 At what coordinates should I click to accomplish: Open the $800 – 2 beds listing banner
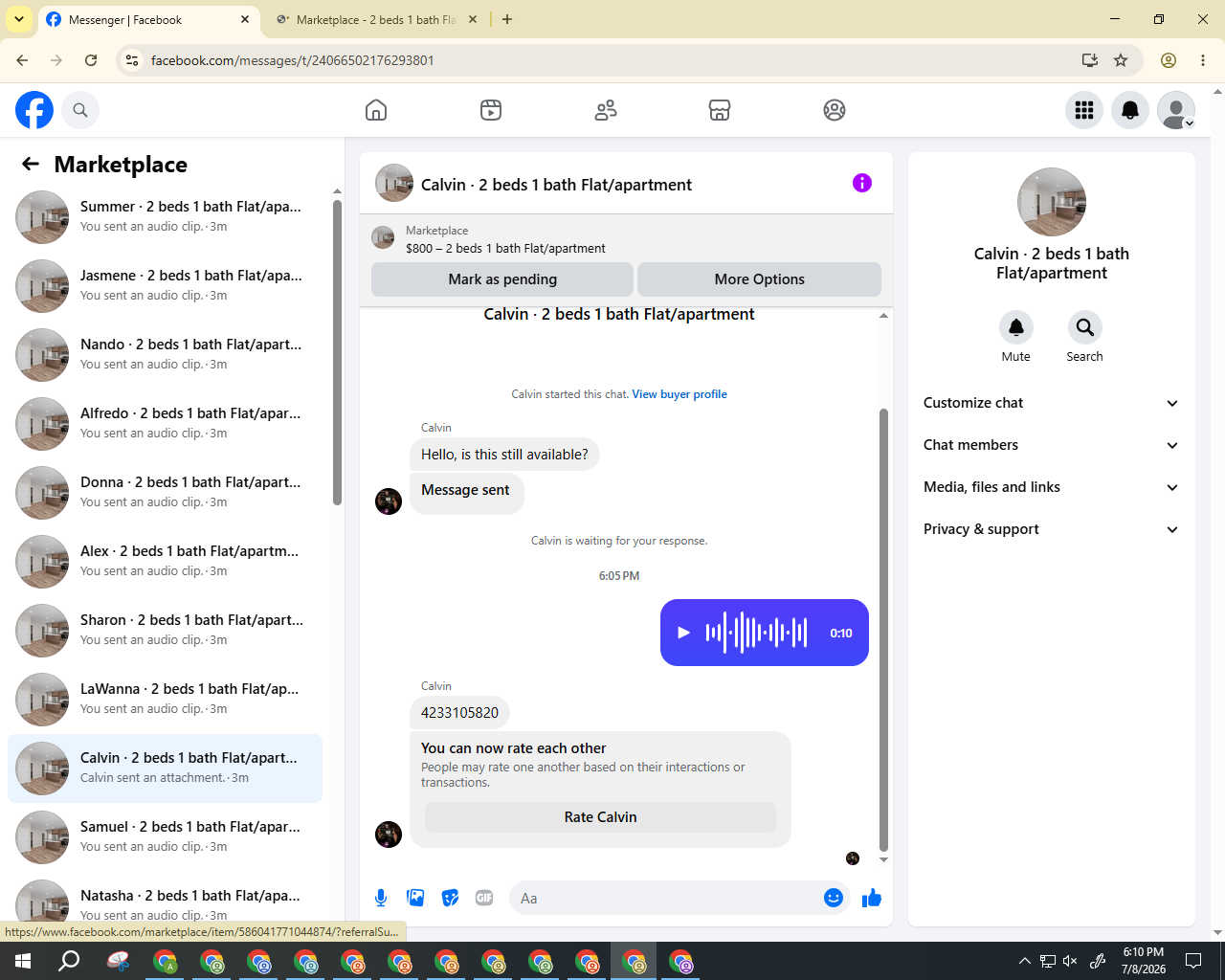point(626,239)
